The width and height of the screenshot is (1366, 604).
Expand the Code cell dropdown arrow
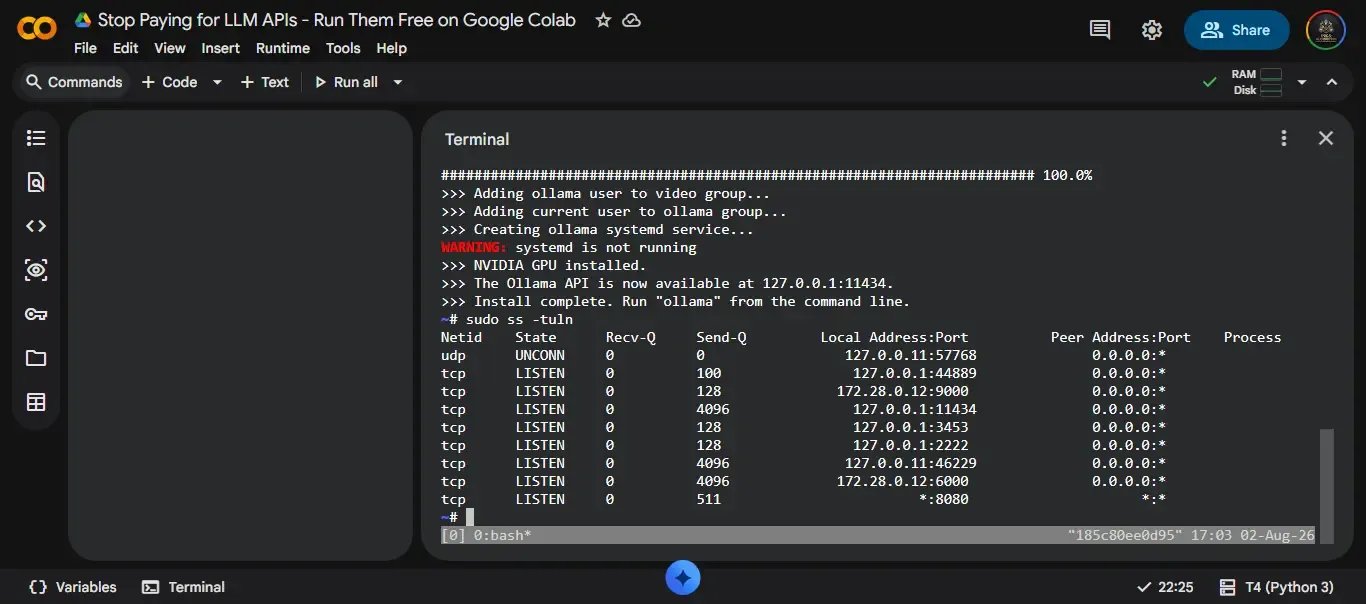(x=217, y=82)
